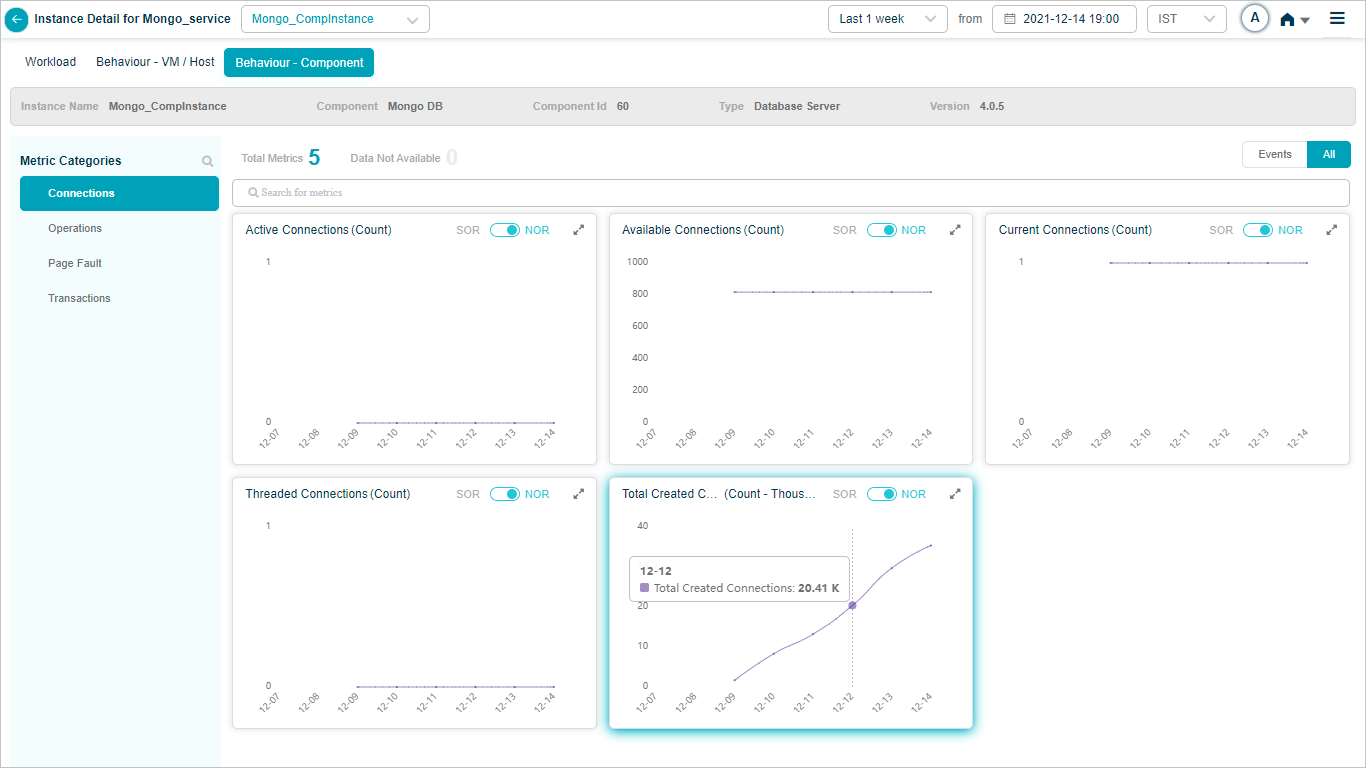Expand the Active Connections chart
The width and height of the screenshot is (1366, 768).
click(578, 230)
